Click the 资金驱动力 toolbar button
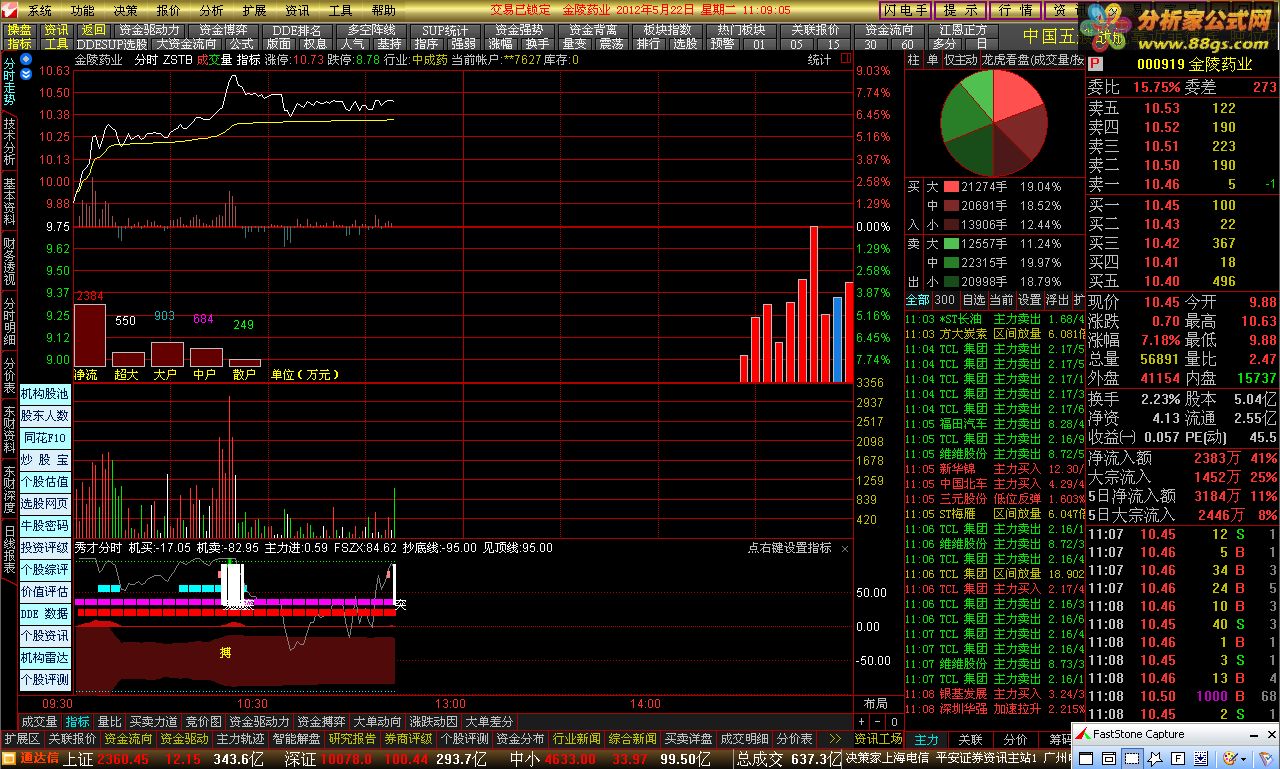Viewport: 1280px width, 769px height. 149,30
